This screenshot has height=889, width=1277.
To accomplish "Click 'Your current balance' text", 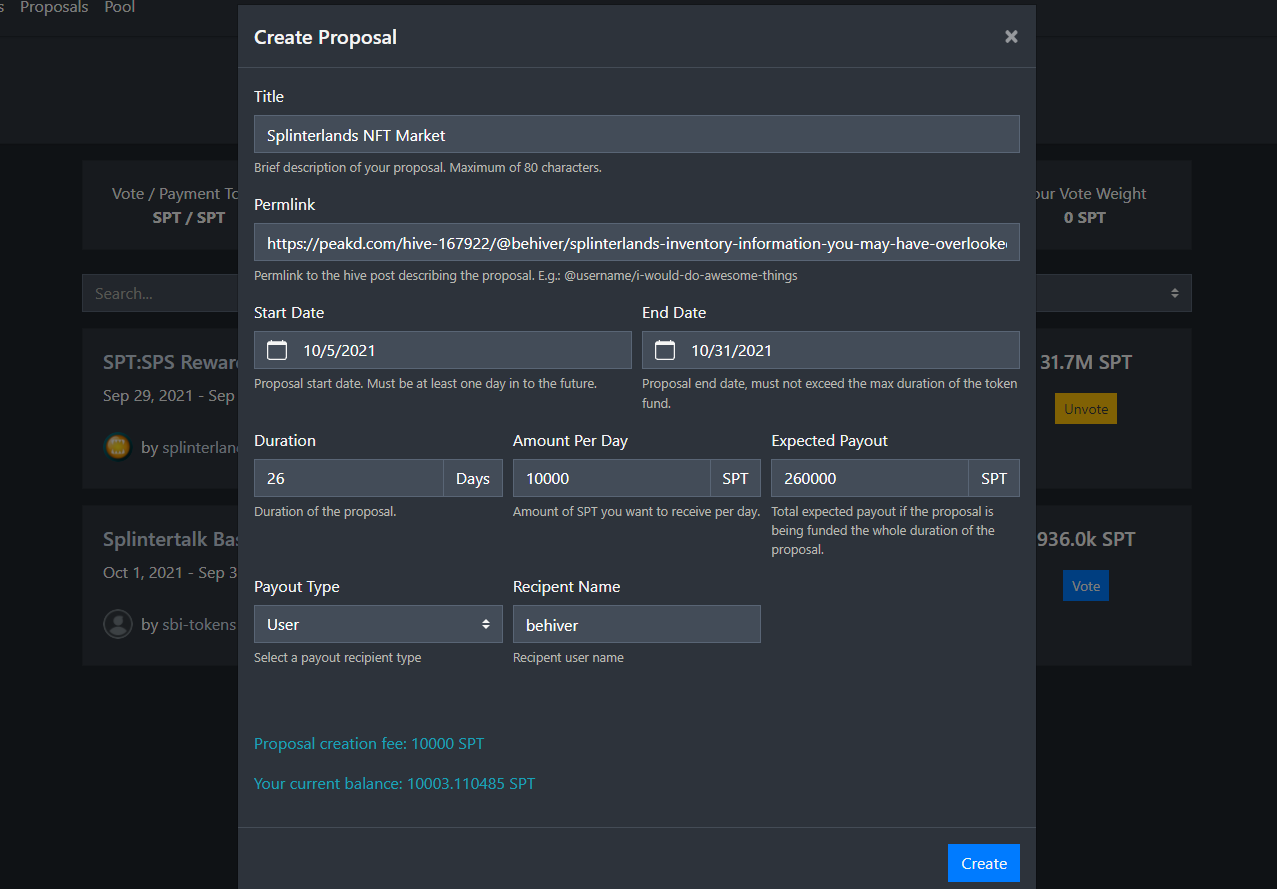I will tap(394, 784).
